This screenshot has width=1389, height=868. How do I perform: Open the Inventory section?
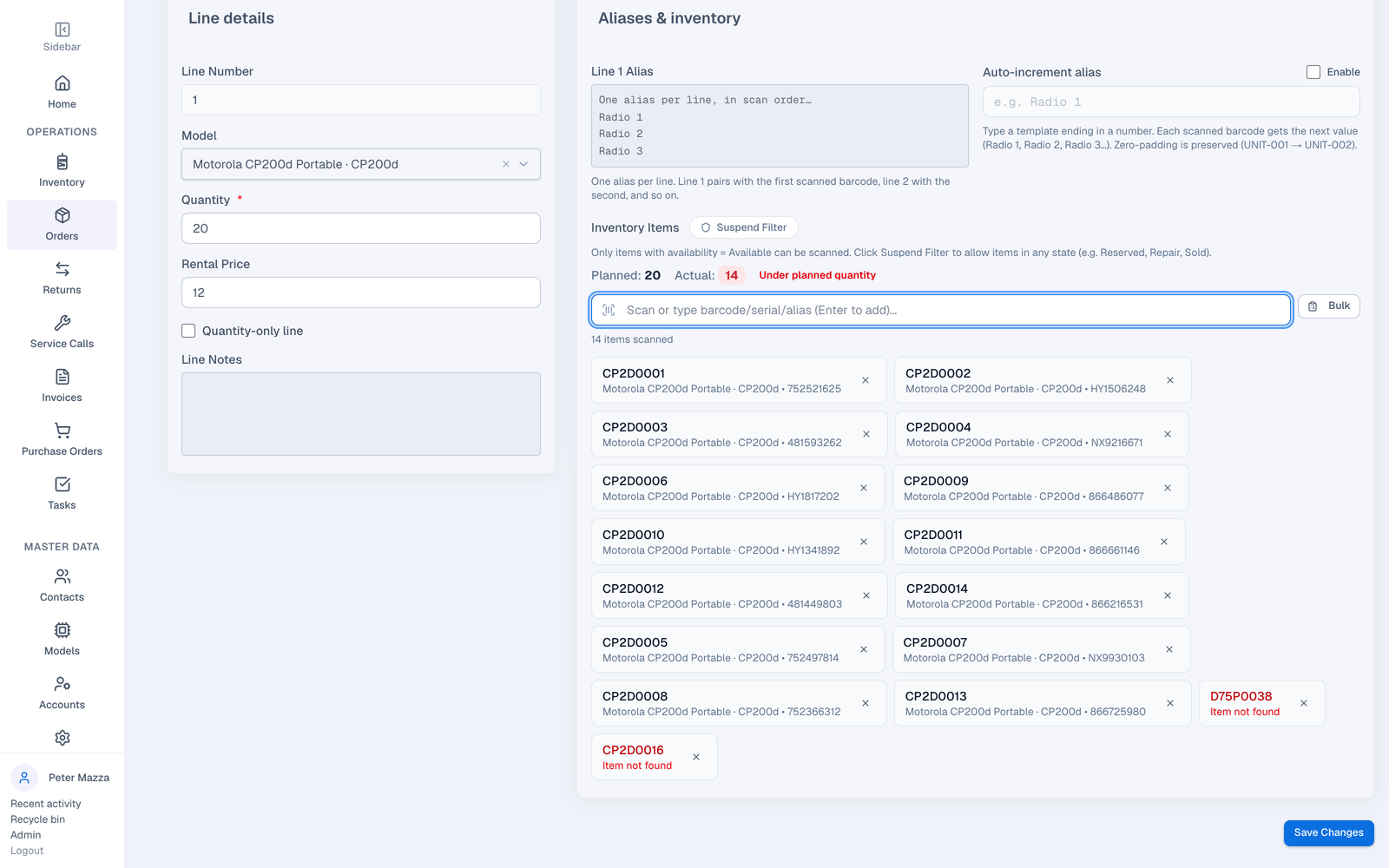(62, 171)
